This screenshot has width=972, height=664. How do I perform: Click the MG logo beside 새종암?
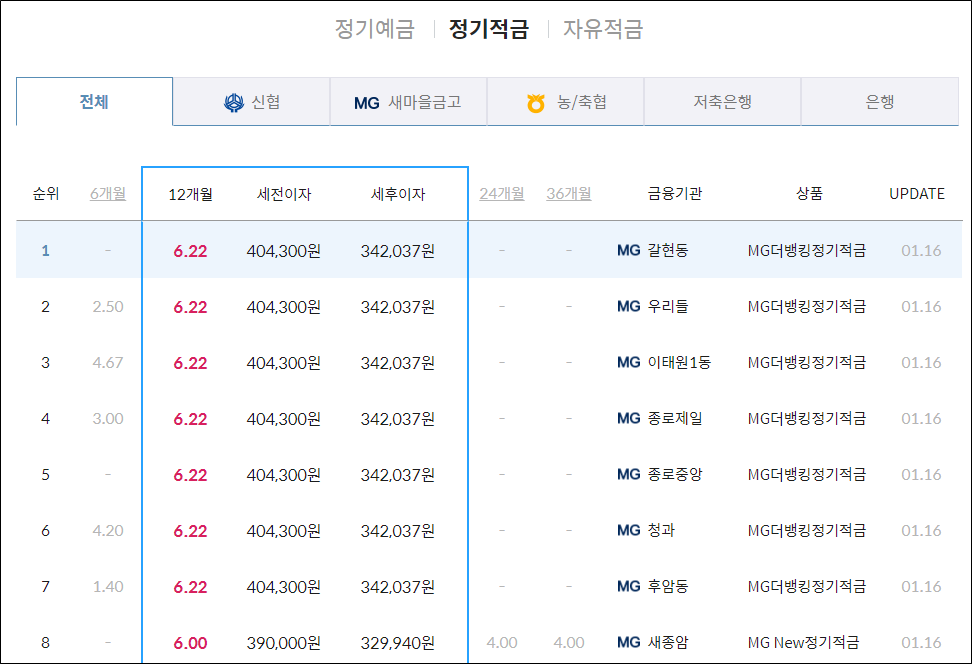point(629,642)
